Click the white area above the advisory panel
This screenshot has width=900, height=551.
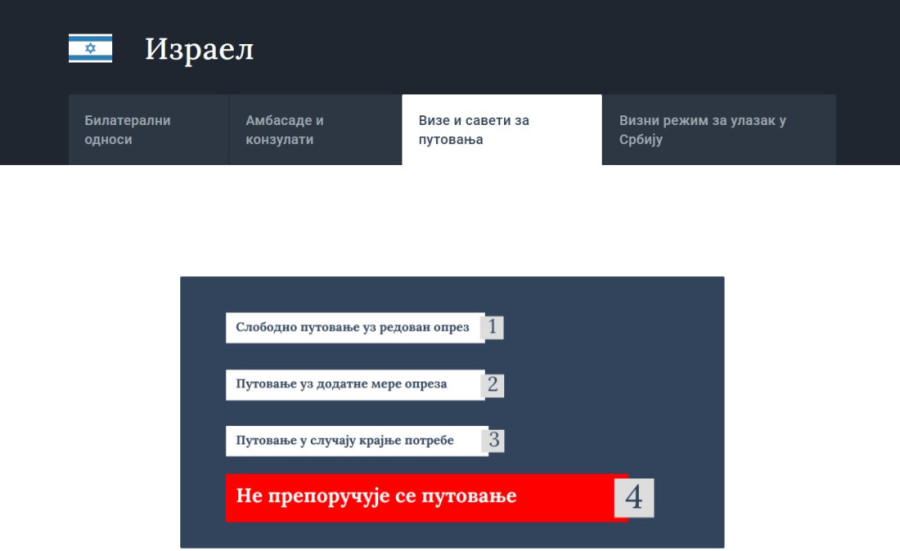[450, 220]
